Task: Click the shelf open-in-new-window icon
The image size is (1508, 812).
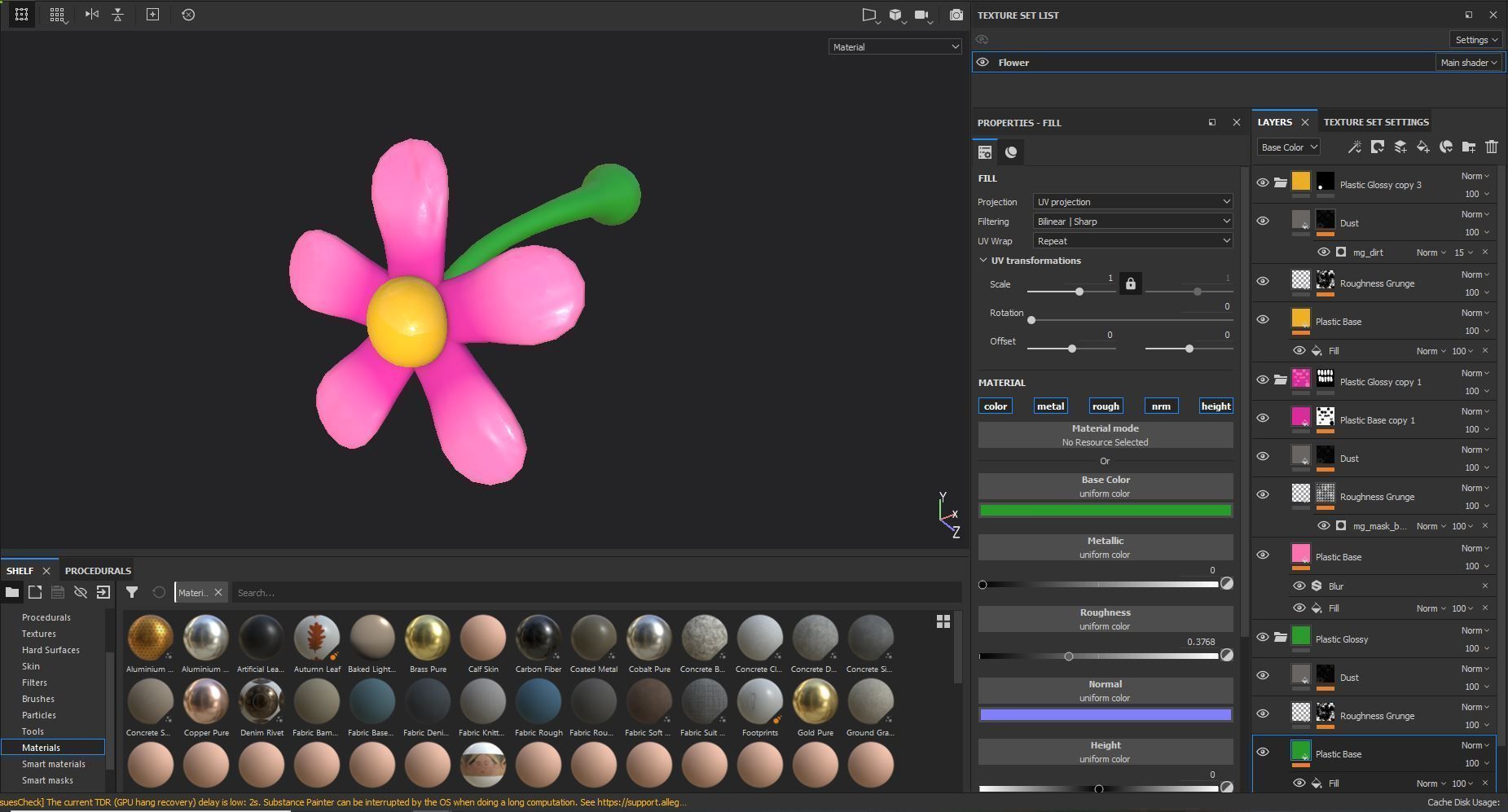Action: tap(35, 592)
